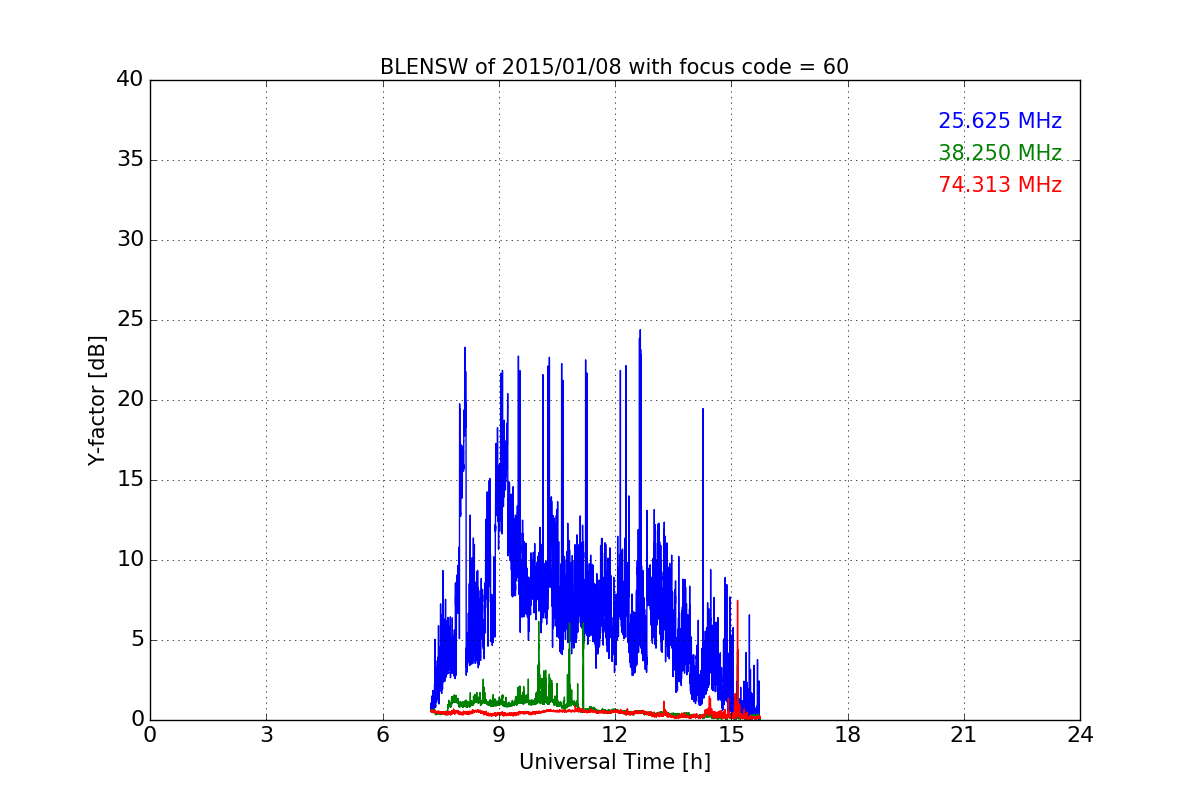Image resolution: width=1200 pixels, height=800 pixels.
Task: Select the blue '25.625 MHz' legend label
Action: (1000, 121)
